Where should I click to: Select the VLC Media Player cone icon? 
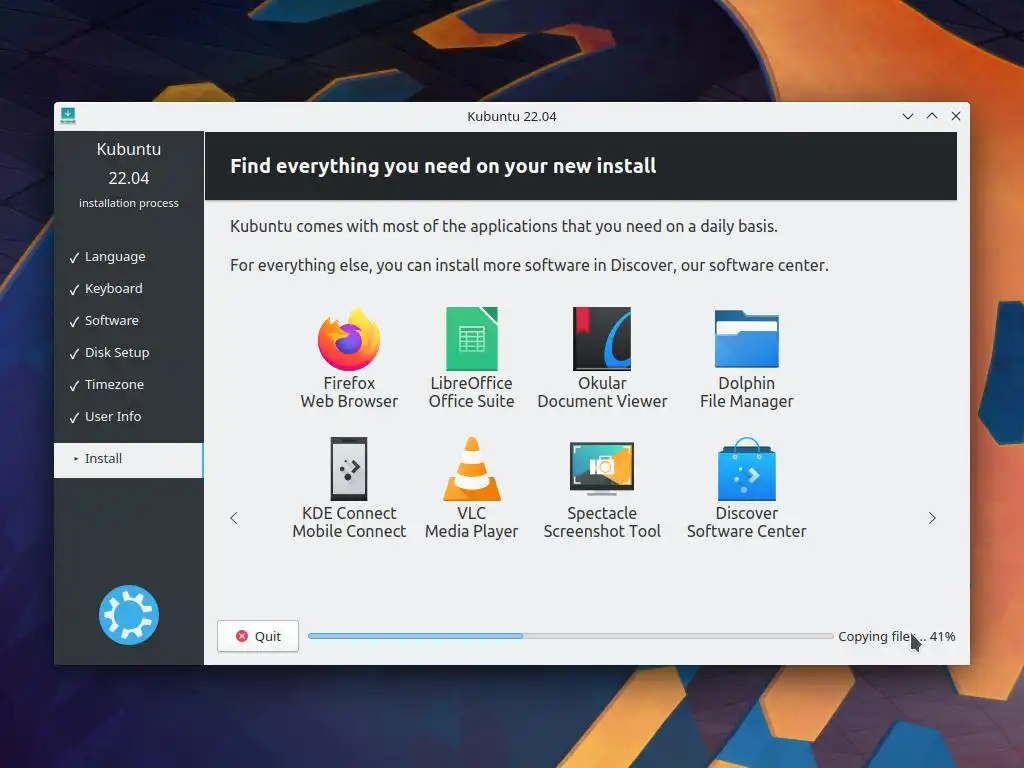point(472,469)
